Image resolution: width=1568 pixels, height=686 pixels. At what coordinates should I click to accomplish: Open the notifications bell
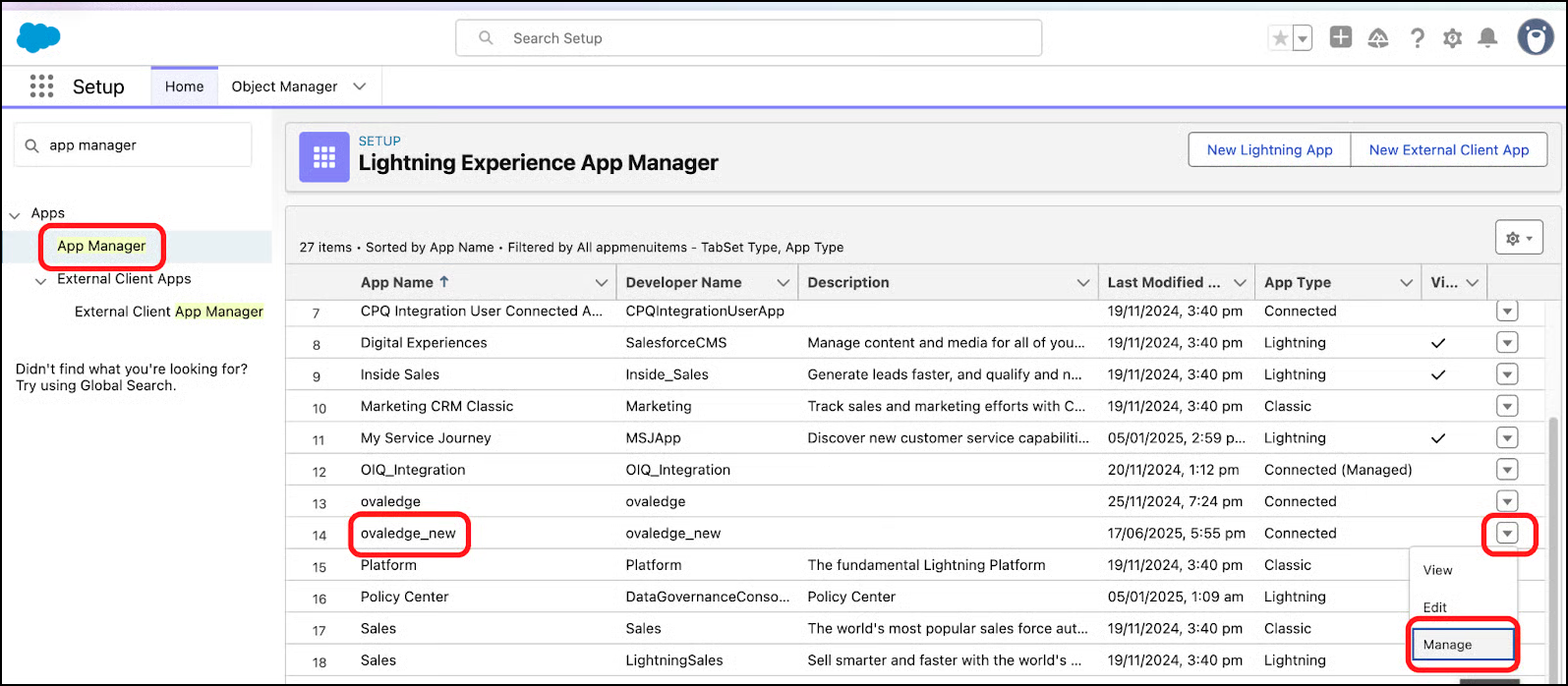point(1488,38)
